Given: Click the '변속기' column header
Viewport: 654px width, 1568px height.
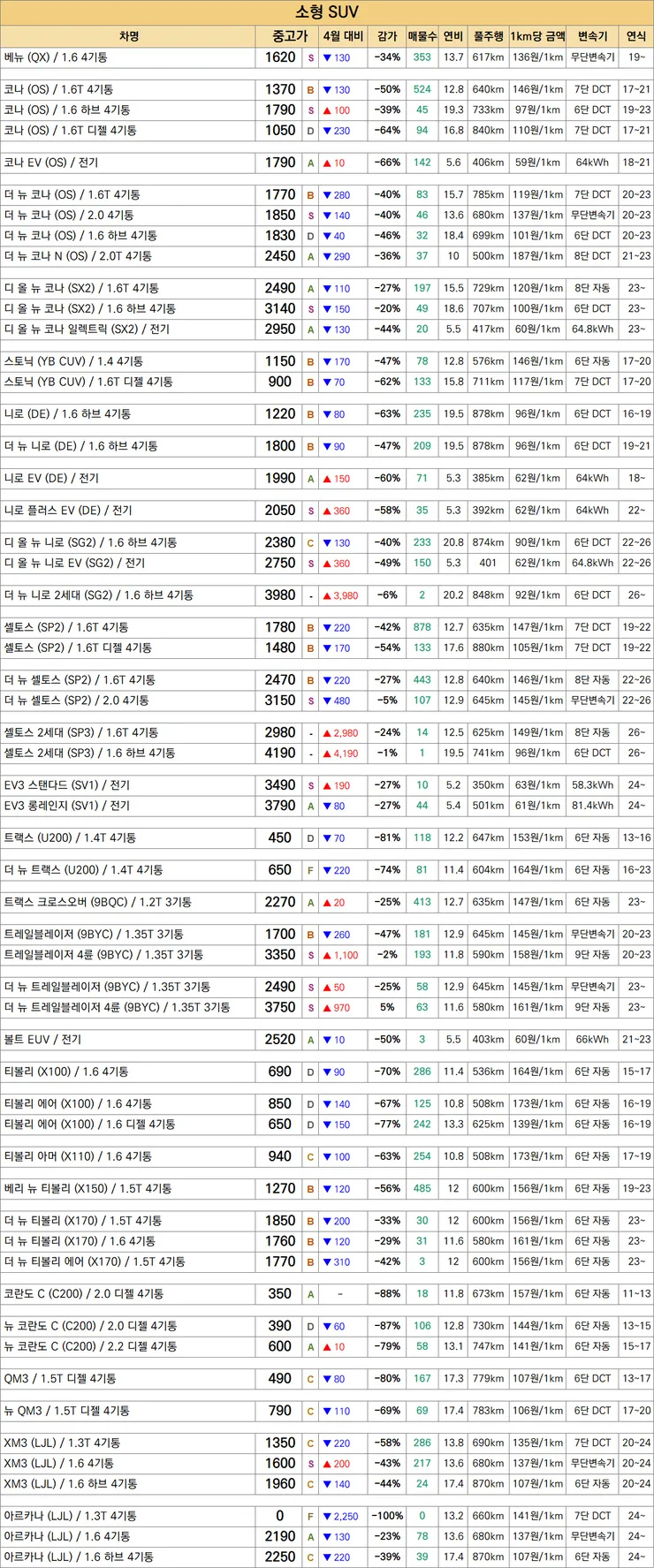Looking at the screenshot, I should coord(592,36).
